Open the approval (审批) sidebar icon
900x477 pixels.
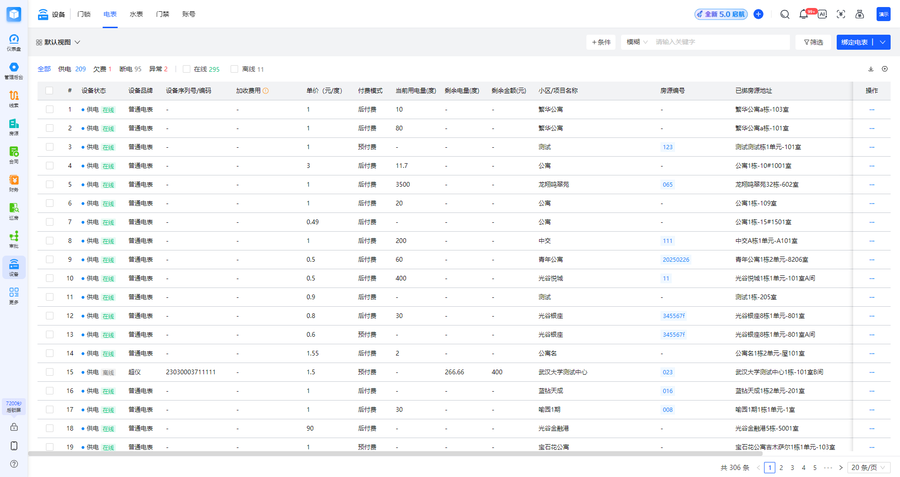point(14,239)
